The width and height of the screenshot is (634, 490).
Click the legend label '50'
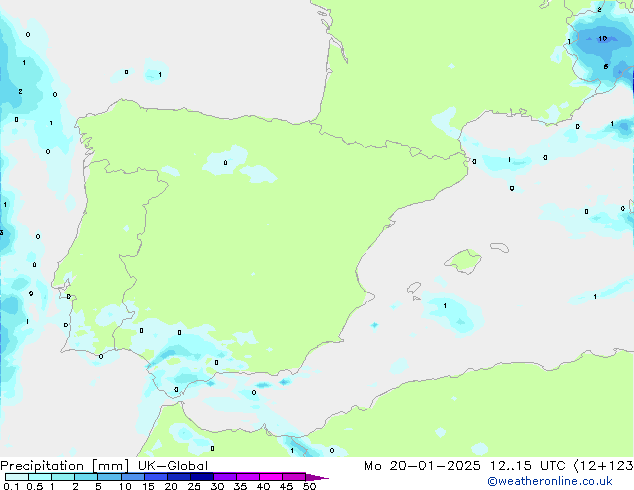(309, 486)
